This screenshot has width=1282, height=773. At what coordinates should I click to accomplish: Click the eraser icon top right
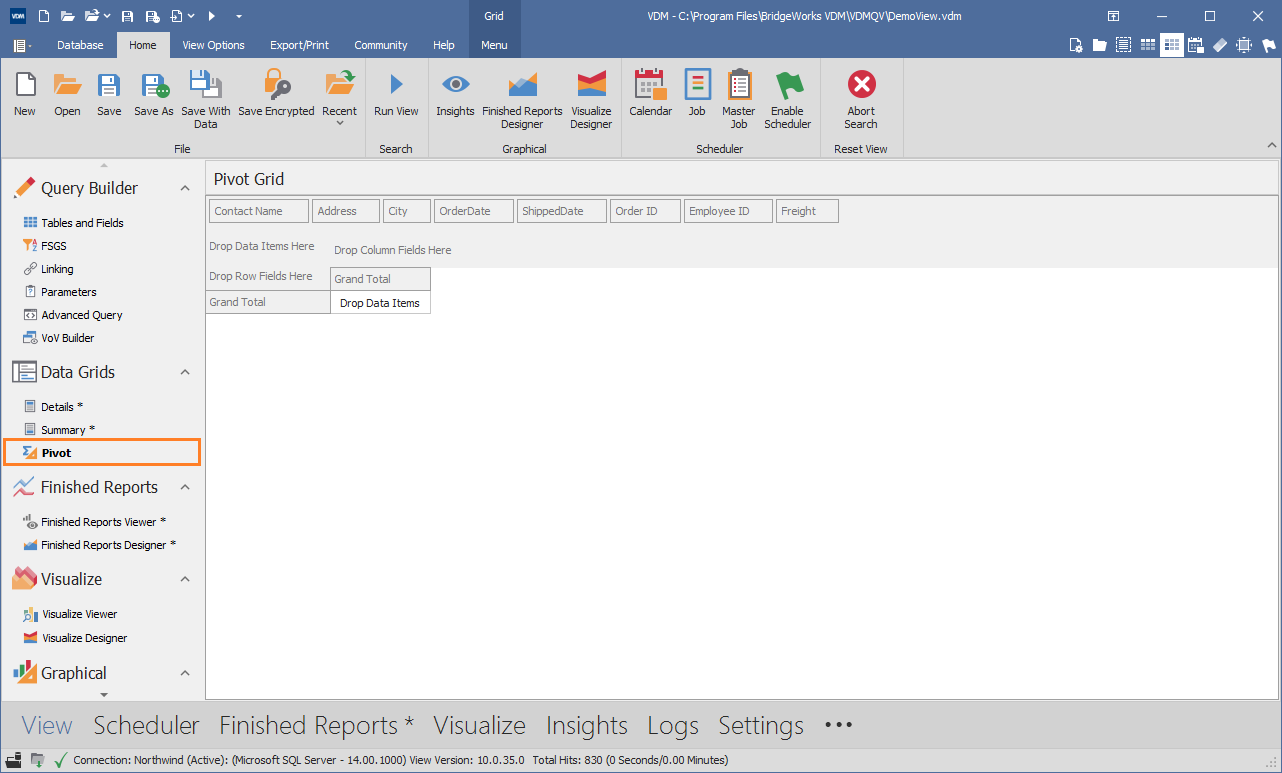1220,45
